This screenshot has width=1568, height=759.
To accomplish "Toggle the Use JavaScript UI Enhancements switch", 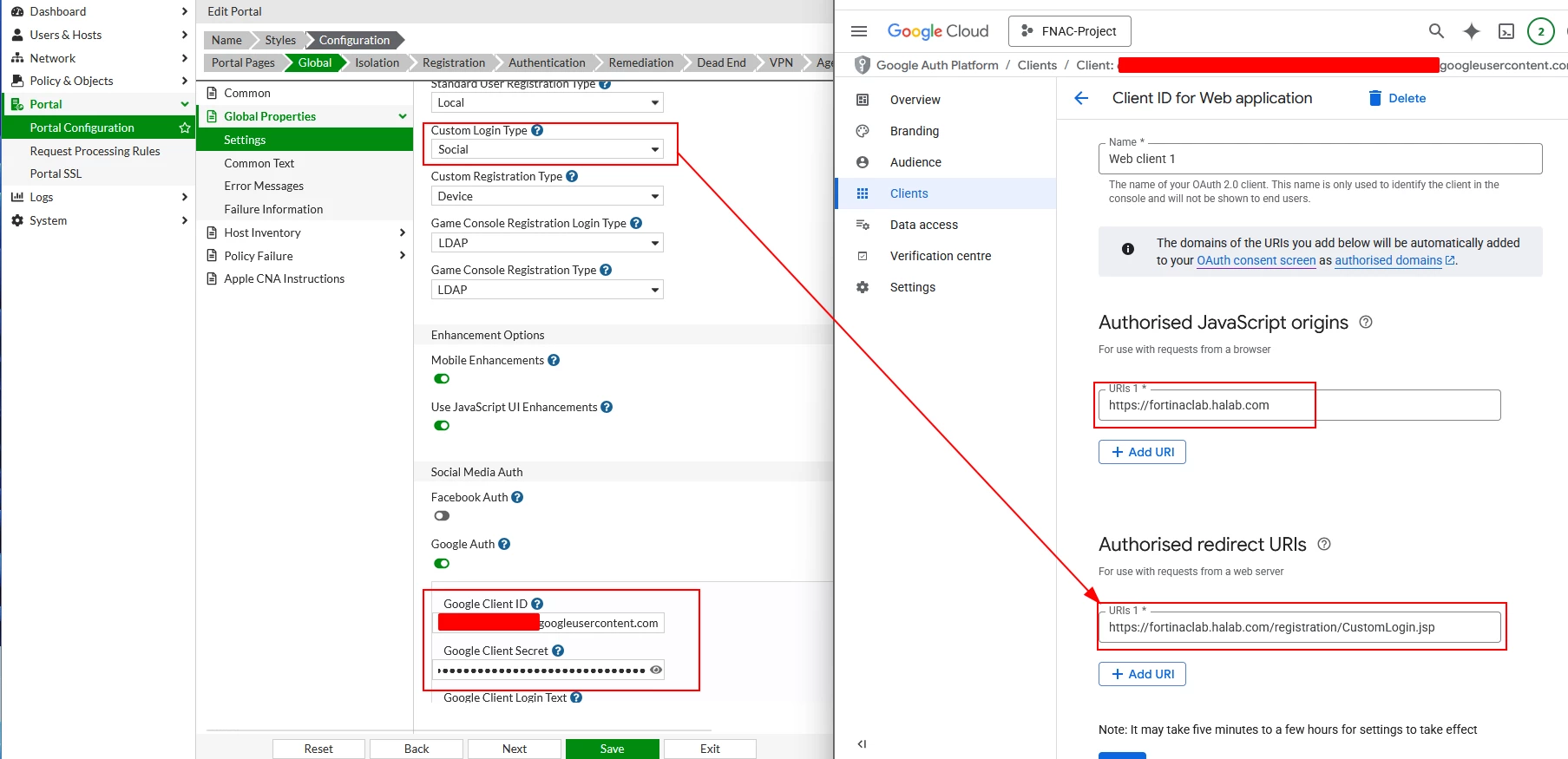I will [x=442, y=426].
